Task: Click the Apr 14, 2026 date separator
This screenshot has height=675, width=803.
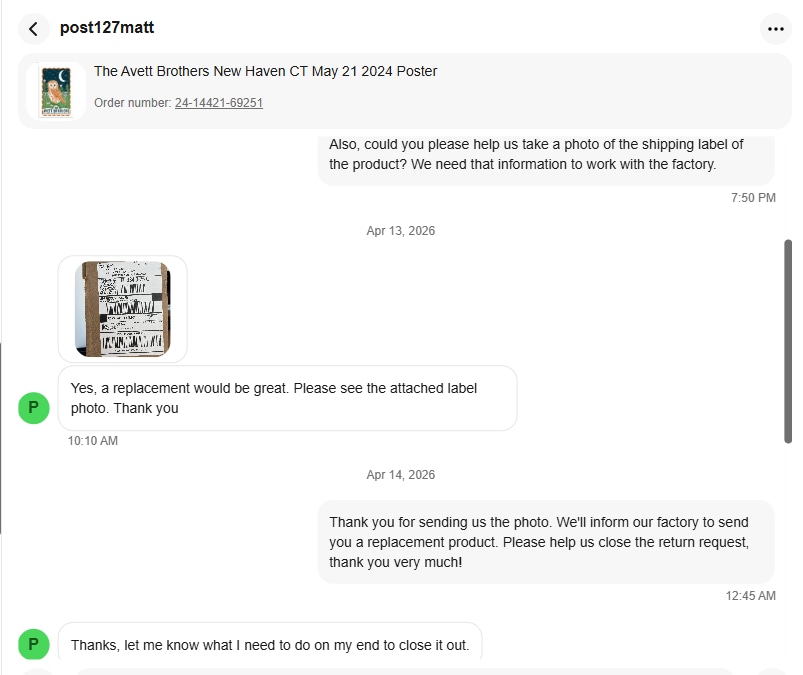Action: (x=401, y=475)
